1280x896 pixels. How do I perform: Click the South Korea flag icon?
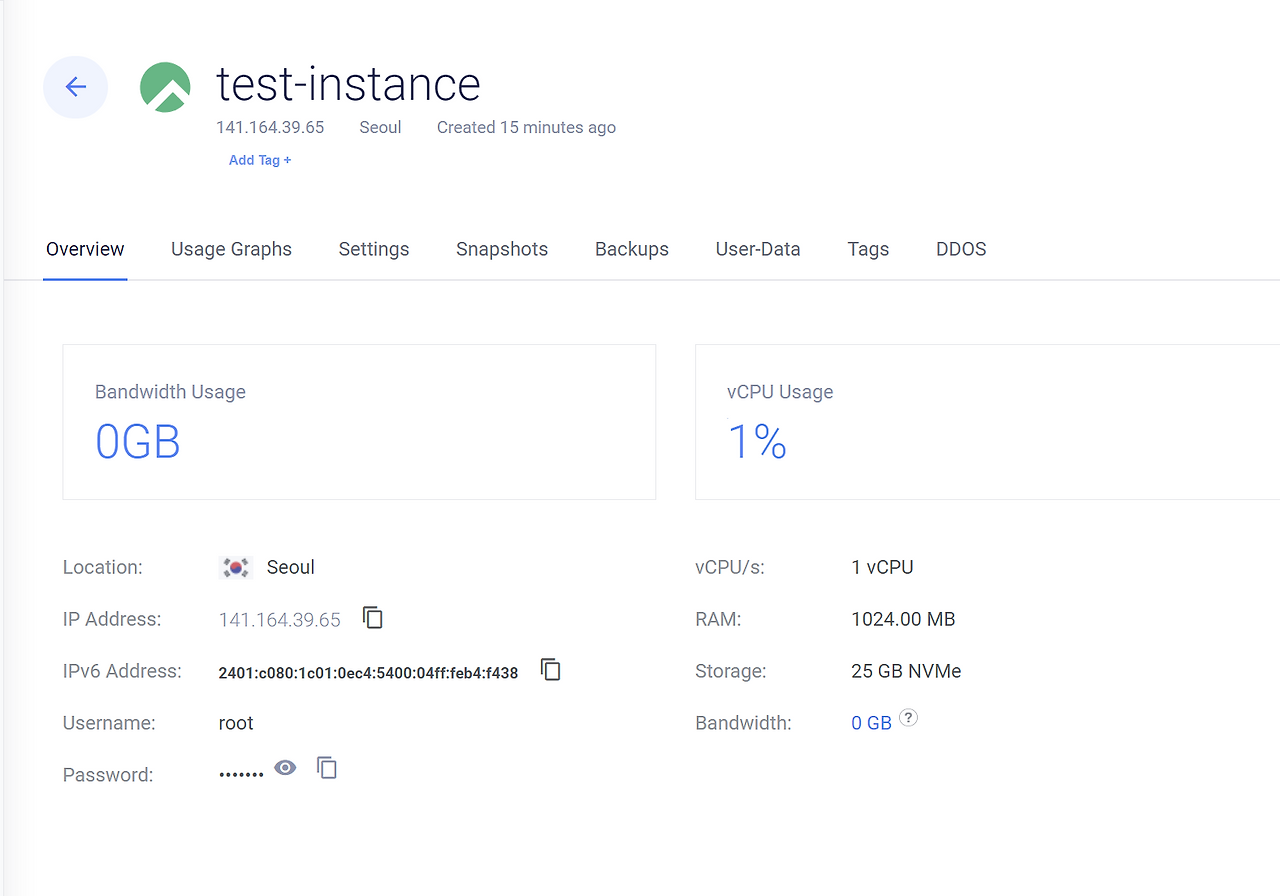(x=236, y=567)
